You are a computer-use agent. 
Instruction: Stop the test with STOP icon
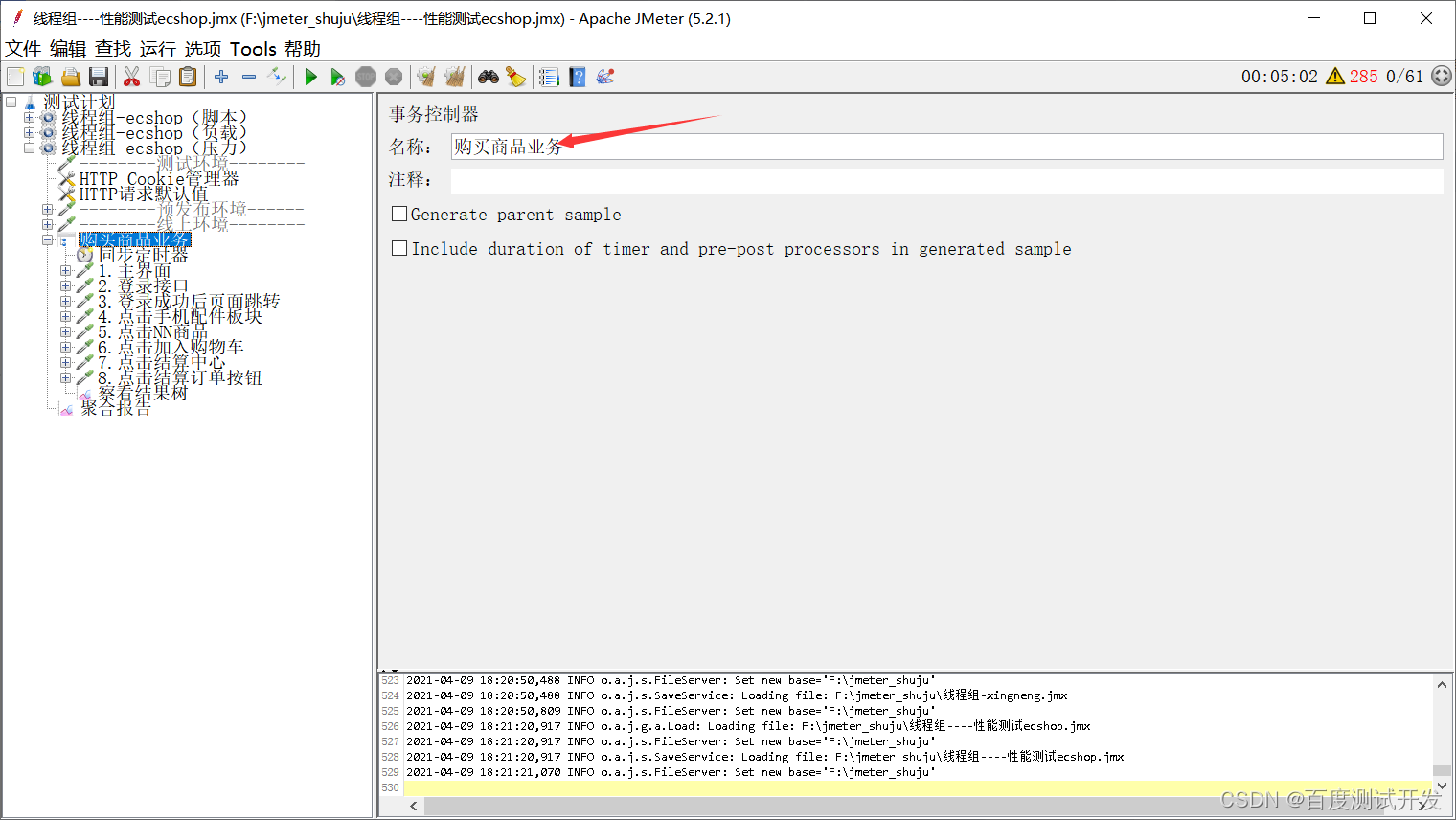(366, 77)
